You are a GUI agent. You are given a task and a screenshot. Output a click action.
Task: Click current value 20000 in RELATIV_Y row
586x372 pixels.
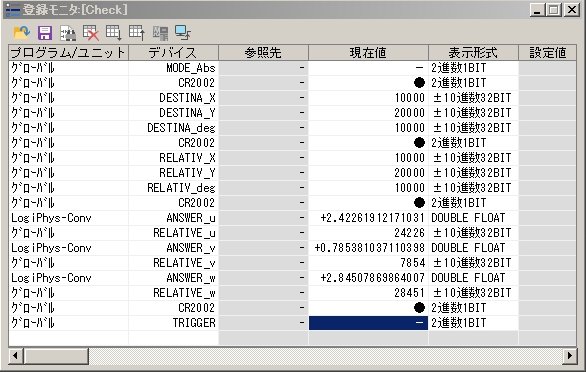click(x=368, y=173)
